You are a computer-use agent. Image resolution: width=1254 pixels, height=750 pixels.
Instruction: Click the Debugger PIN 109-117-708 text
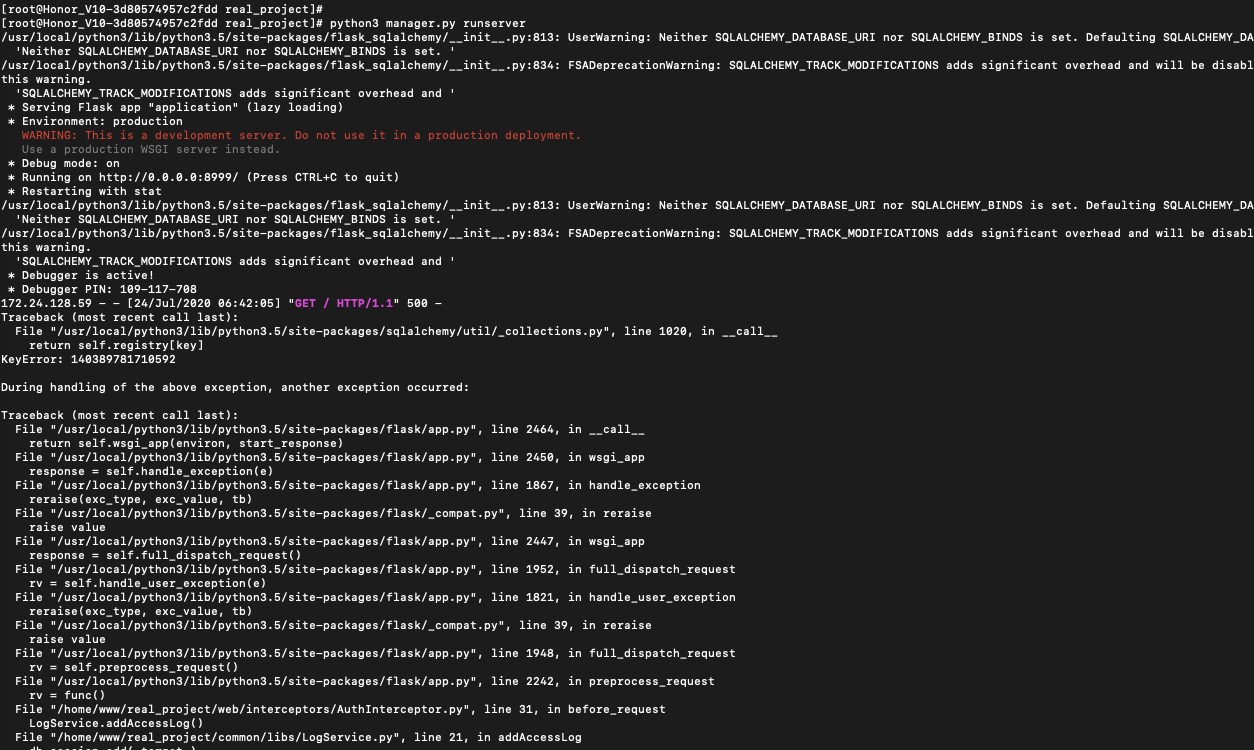(109, 289)
